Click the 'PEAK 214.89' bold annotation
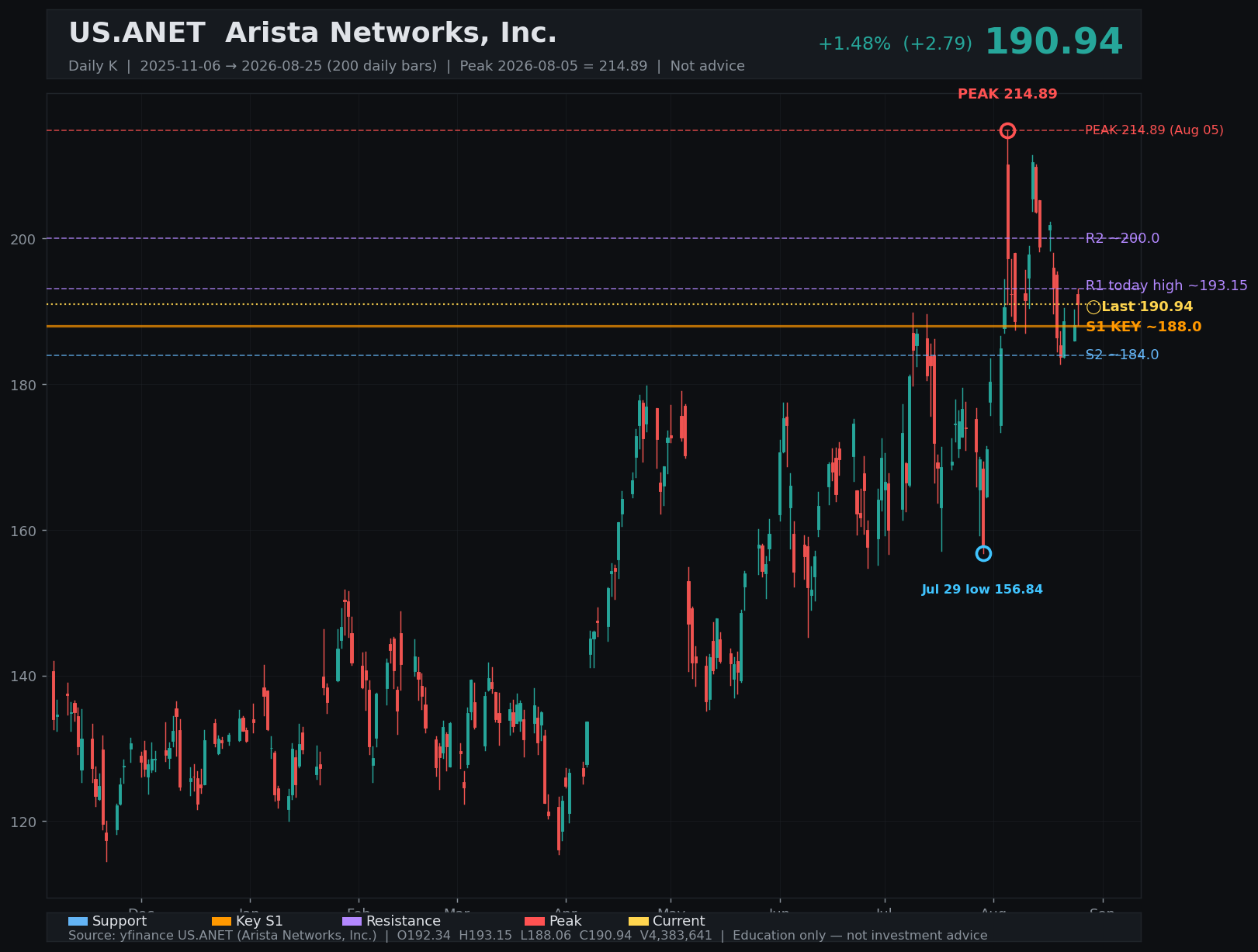Viewport: 1258px width, 952px height. 1007,94
